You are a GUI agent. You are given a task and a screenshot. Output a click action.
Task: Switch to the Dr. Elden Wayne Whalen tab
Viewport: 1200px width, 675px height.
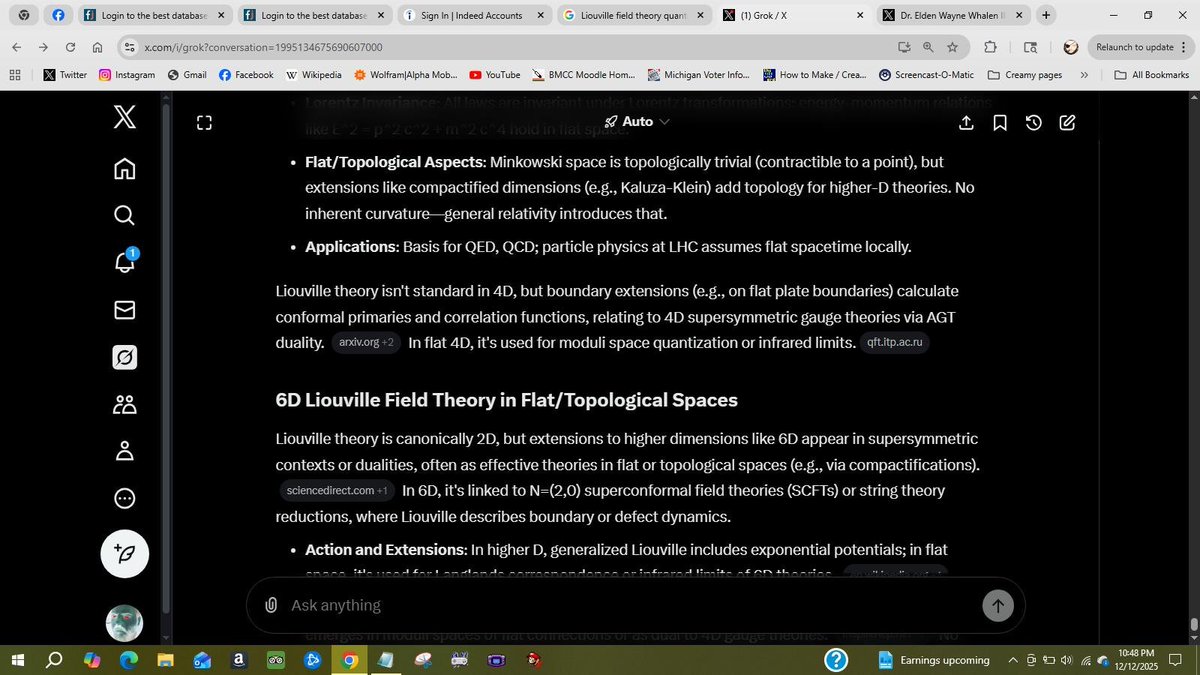[x=952, y=15]
